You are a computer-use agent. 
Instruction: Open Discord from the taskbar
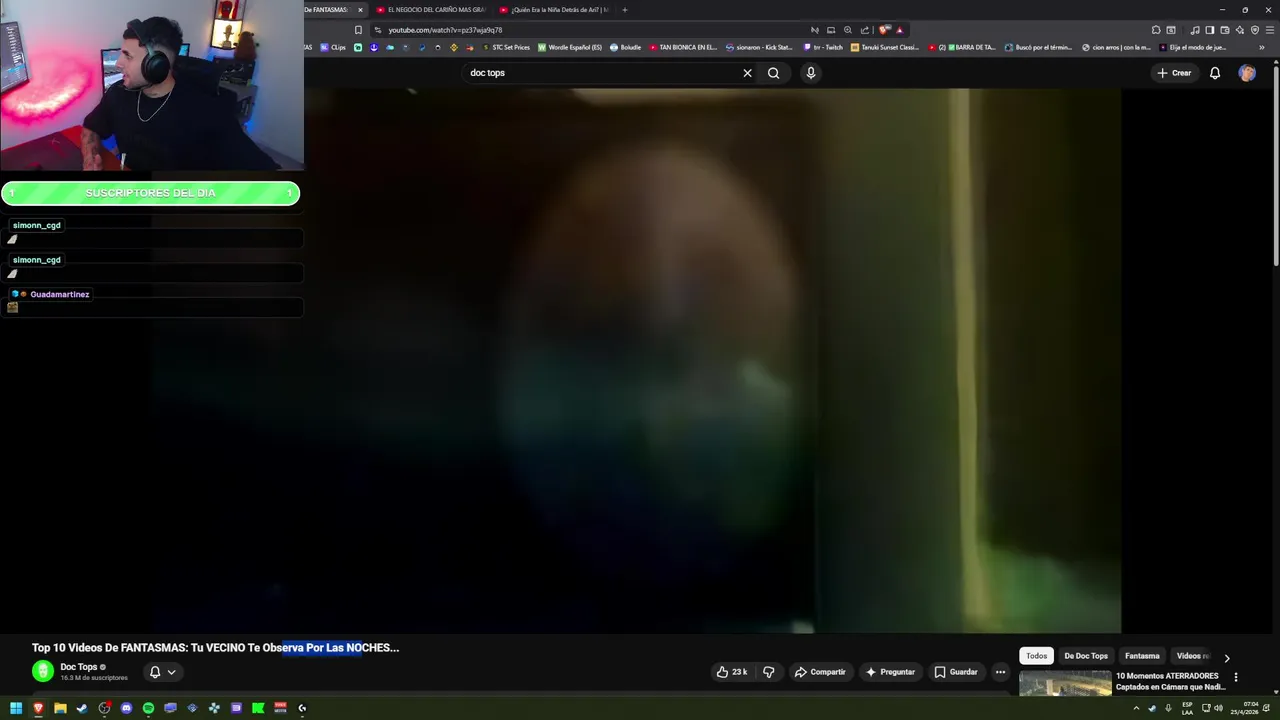point(126,708)
